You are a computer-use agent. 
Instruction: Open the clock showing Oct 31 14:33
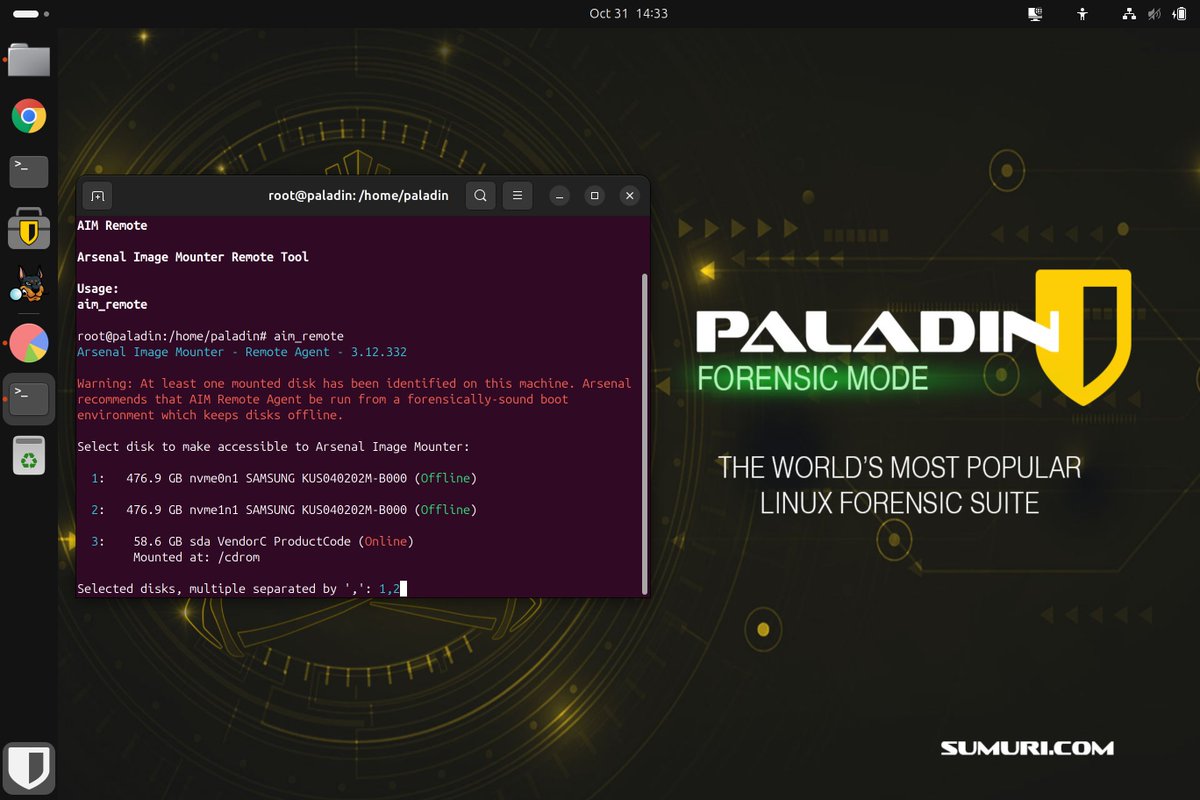628,14
